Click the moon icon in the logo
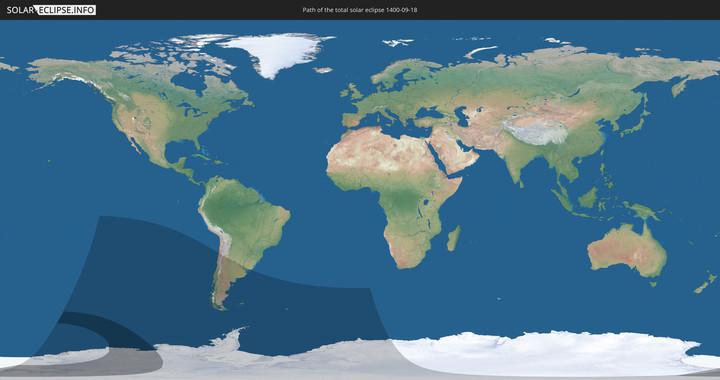This screenshot has height=380, width=720. click(x=36, y=10)
